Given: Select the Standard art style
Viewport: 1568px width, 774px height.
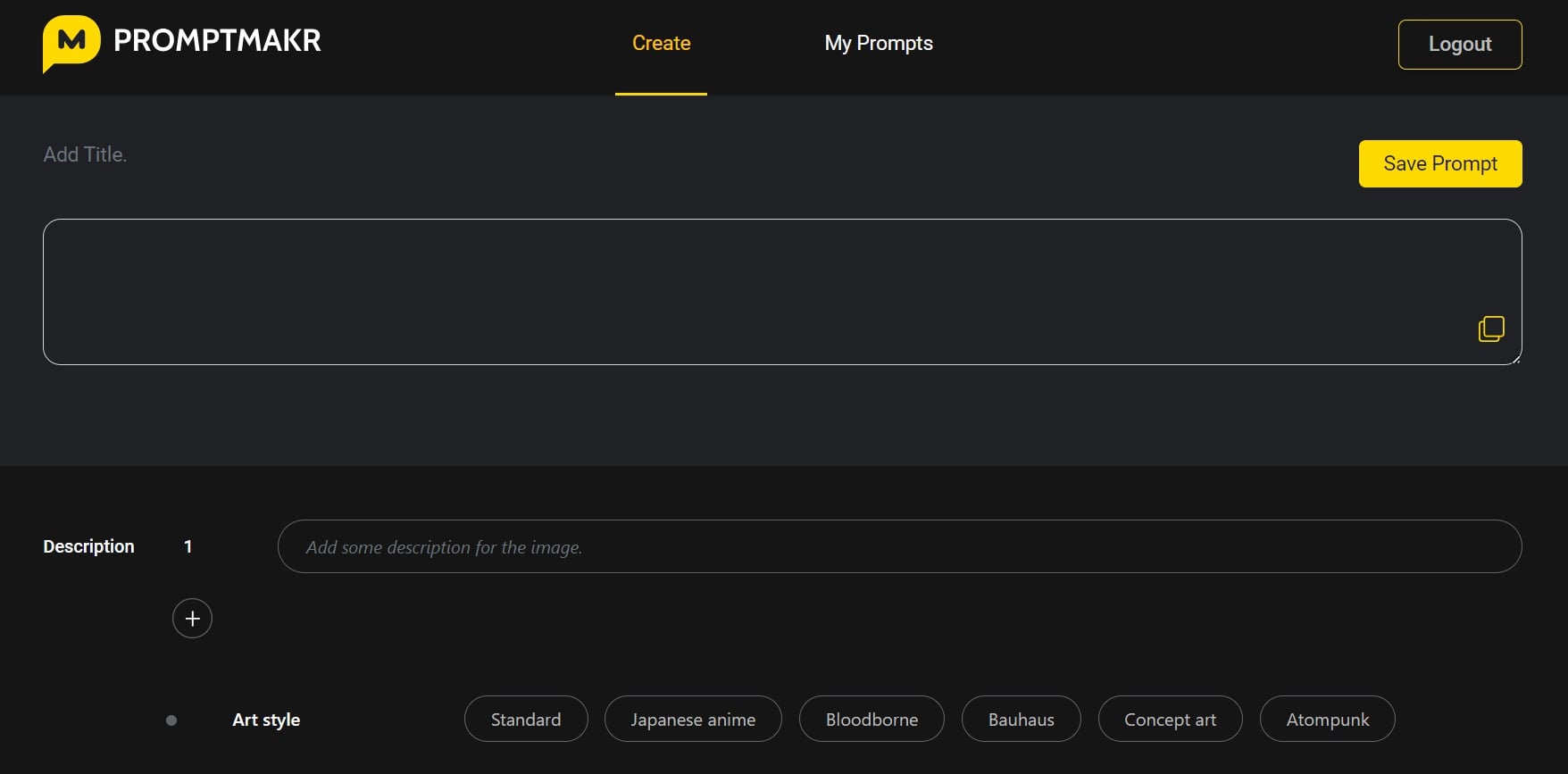Looking at the screenshot, I should (x=526, y=720).
